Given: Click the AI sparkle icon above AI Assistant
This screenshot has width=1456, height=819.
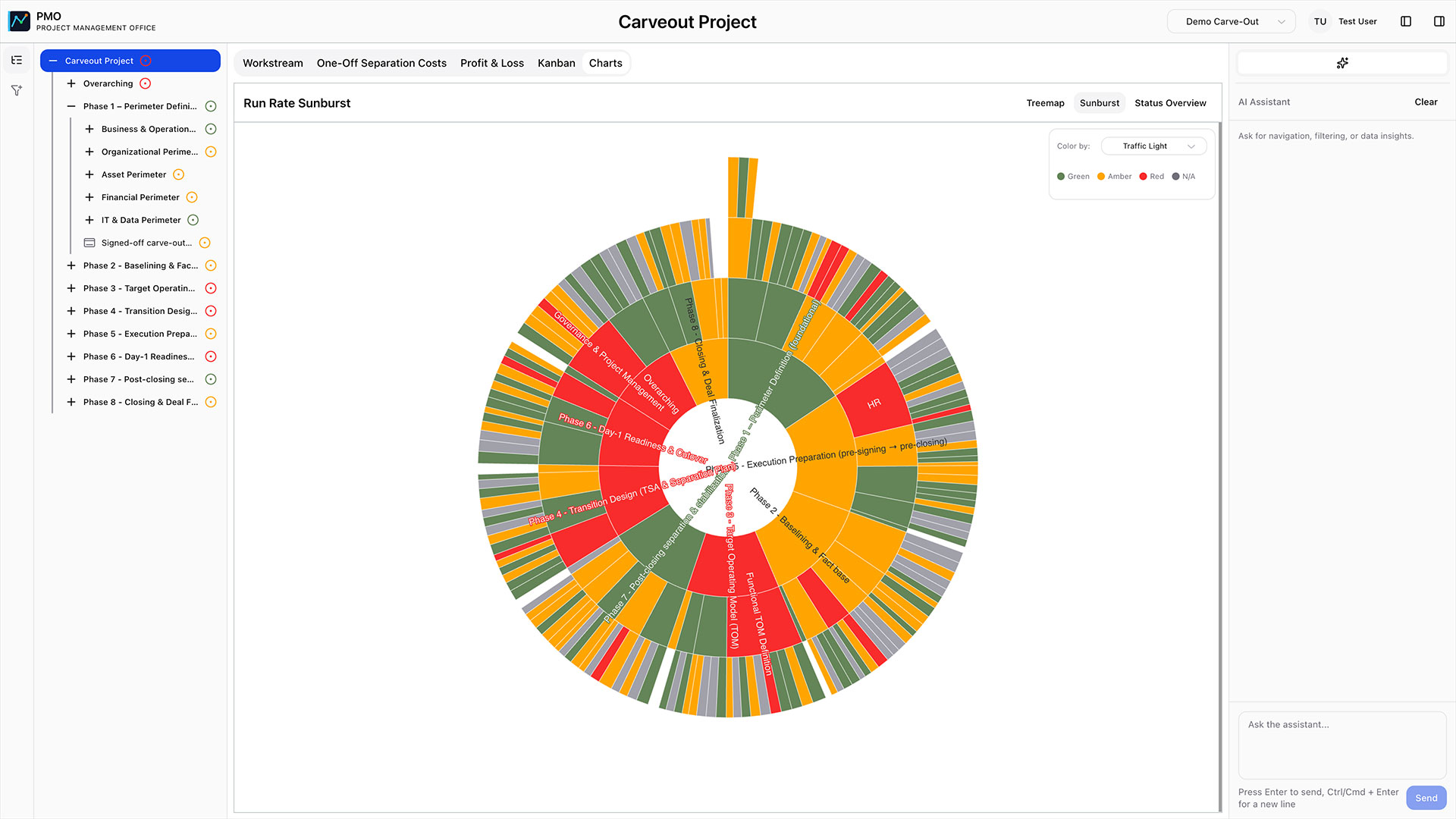Looking at the screenshot, I should 1342,63.
